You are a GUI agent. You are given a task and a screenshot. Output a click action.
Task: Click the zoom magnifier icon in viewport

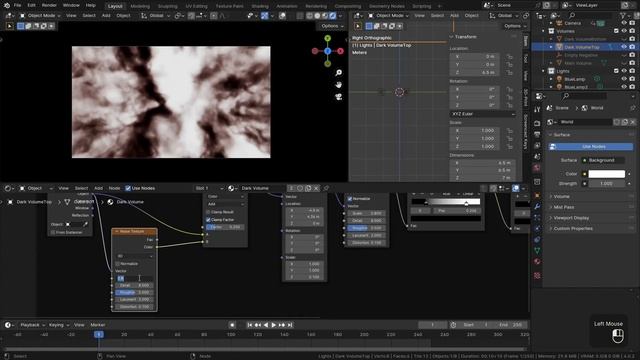(x=338, y=73)
